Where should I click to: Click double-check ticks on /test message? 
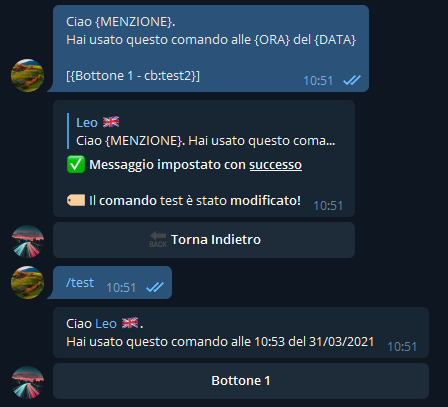(155, 287)
